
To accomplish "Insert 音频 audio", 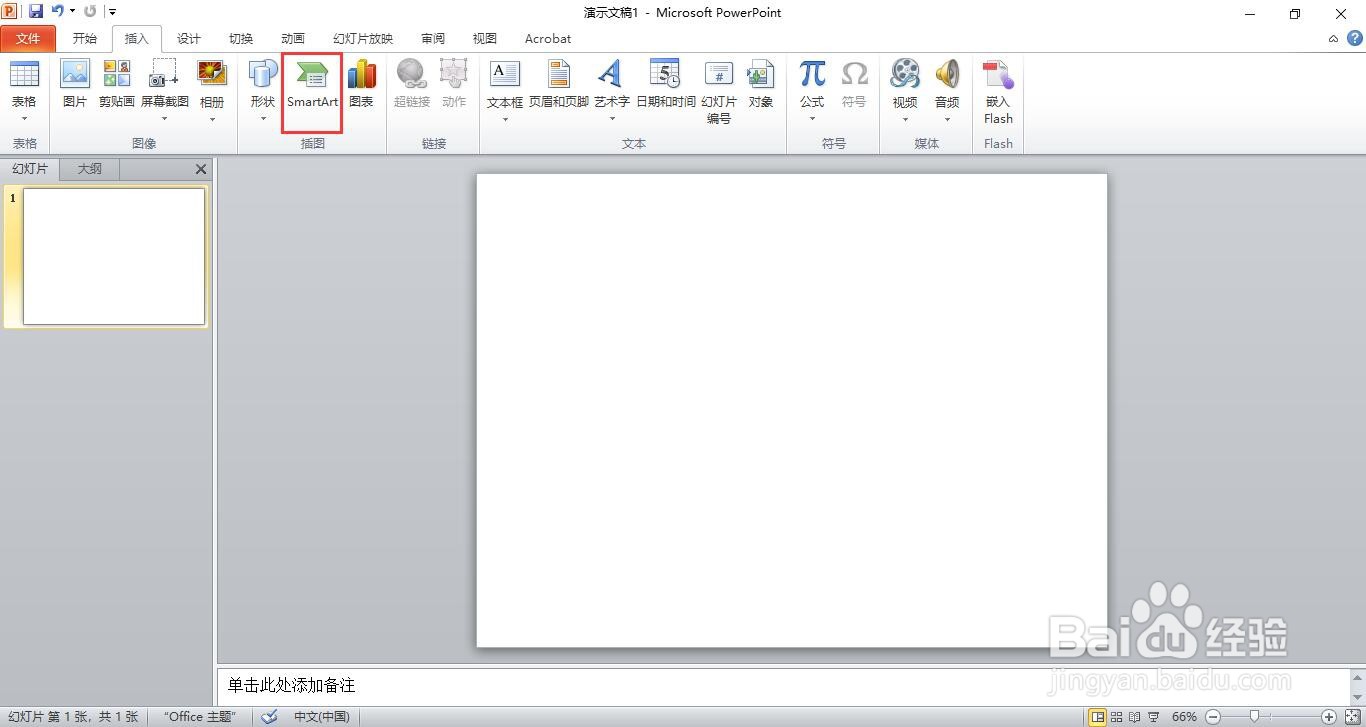I will coord(947,74).
